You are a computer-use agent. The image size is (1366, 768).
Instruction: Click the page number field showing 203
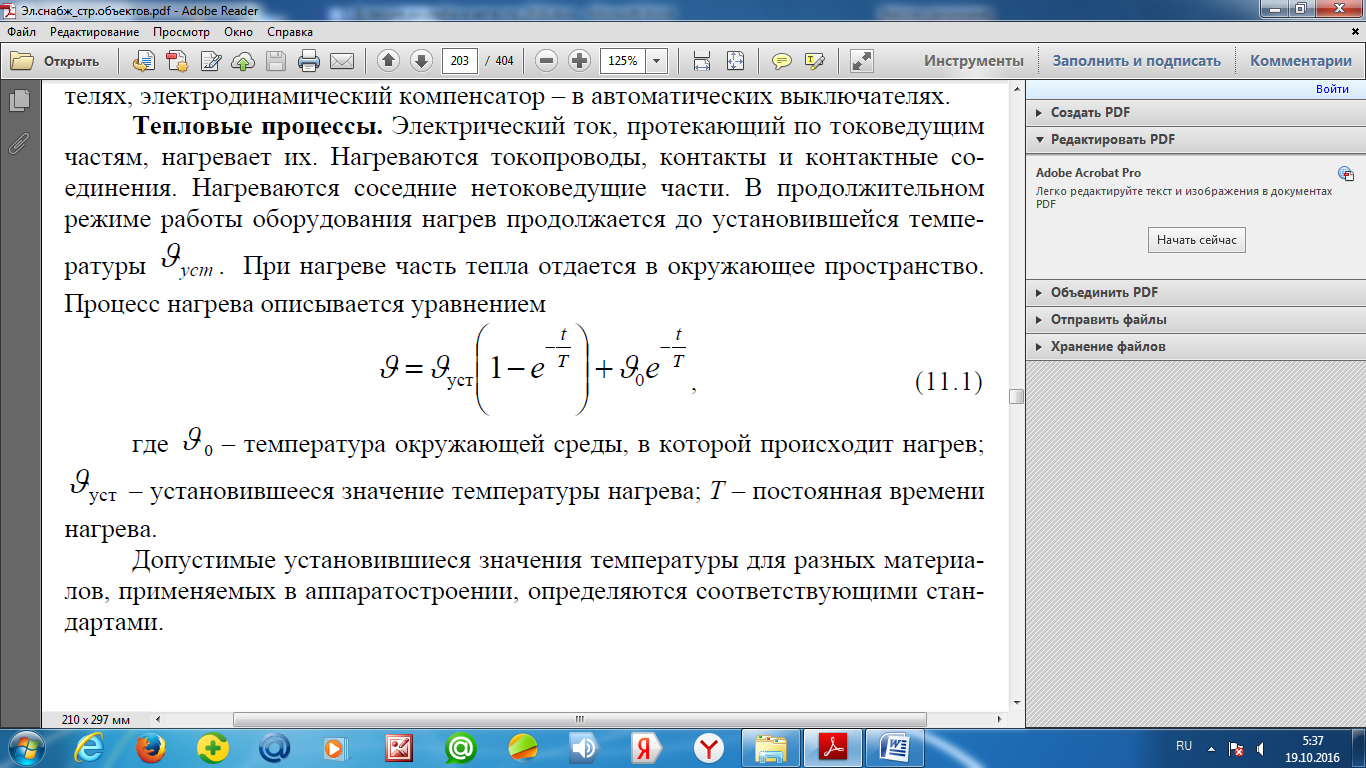click(x=459, y=61)
